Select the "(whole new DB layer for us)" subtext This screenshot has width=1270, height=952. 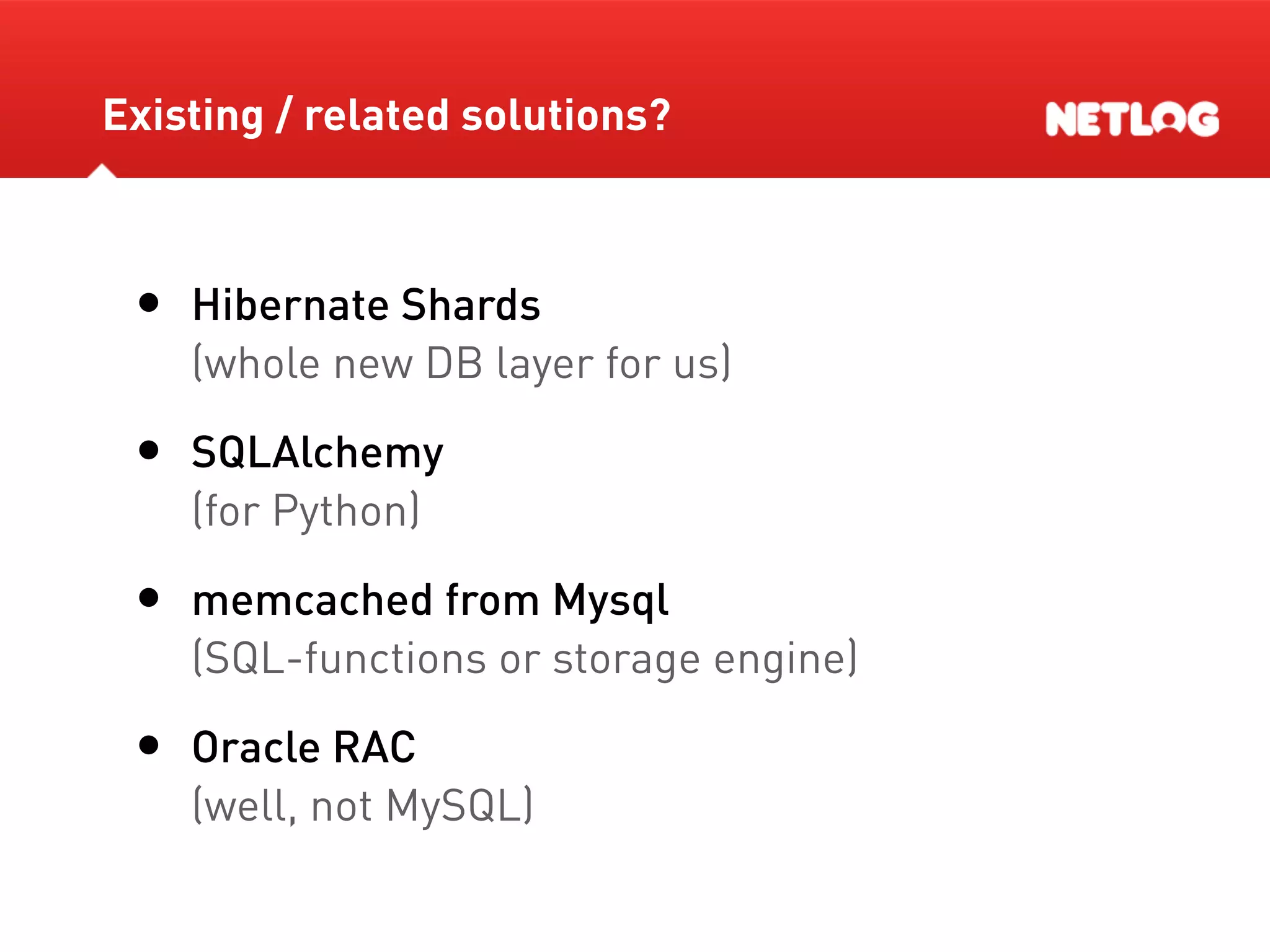(462, 363)
